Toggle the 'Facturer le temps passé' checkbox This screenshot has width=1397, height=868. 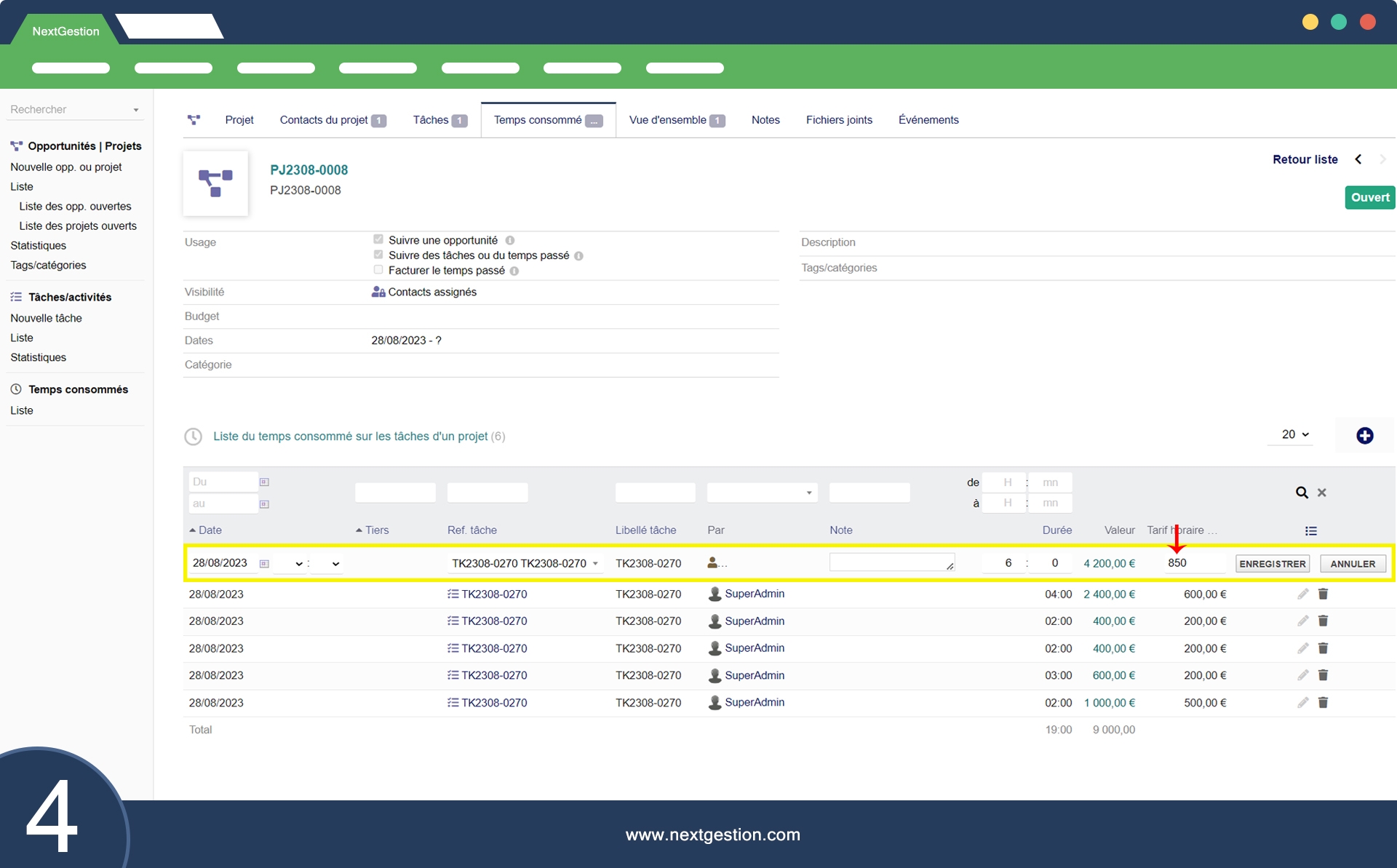[x=378, y=270]
